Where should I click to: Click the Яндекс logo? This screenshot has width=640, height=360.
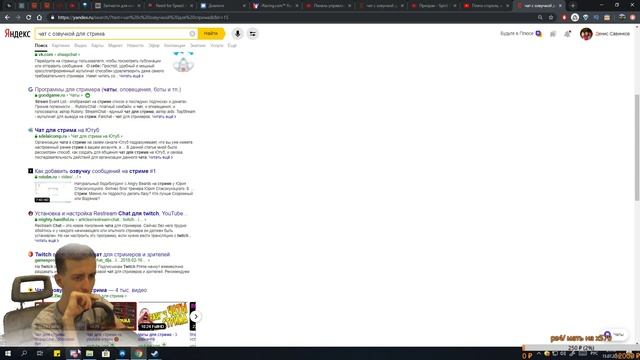(x=18, y=34)
